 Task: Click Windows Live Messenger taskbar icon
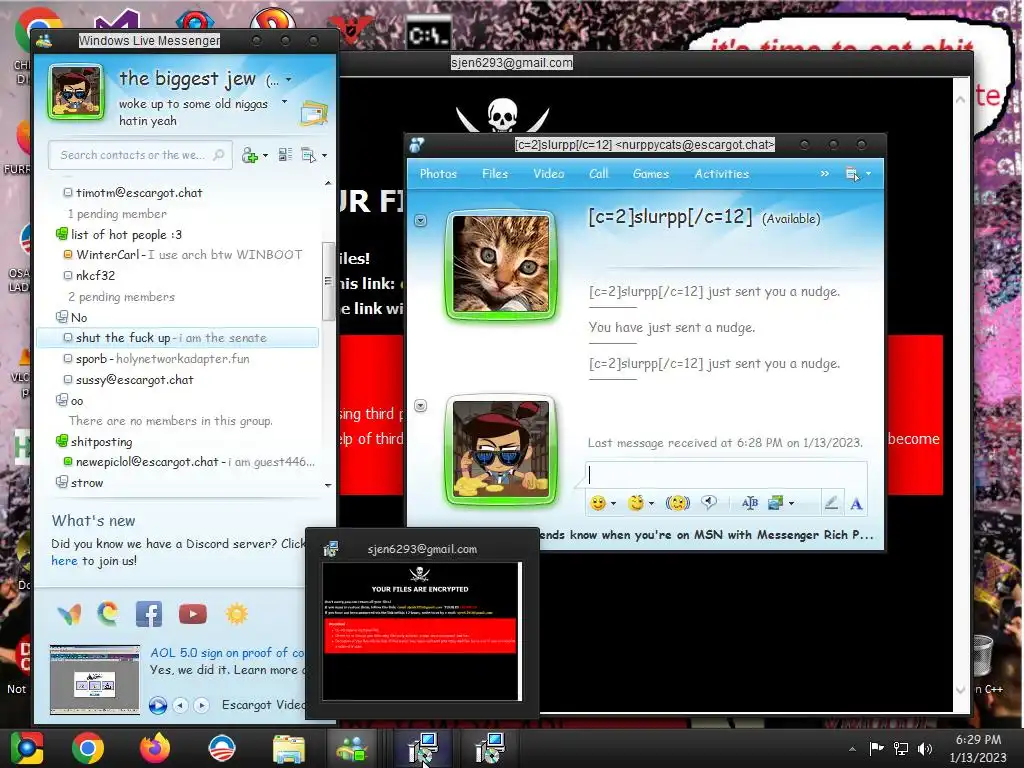click(x=351, y=749)
